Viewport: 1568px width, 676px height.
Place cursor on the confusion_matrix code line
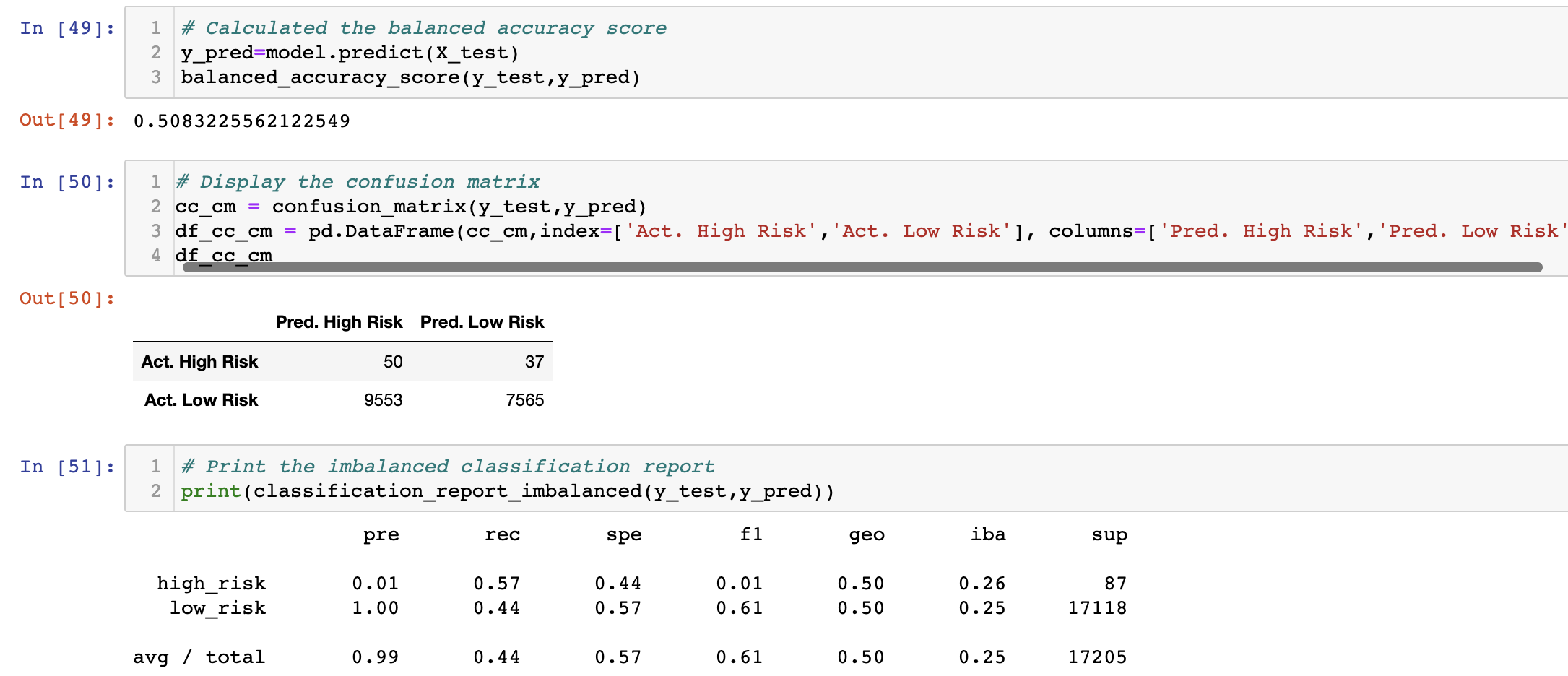click(412, 207)
